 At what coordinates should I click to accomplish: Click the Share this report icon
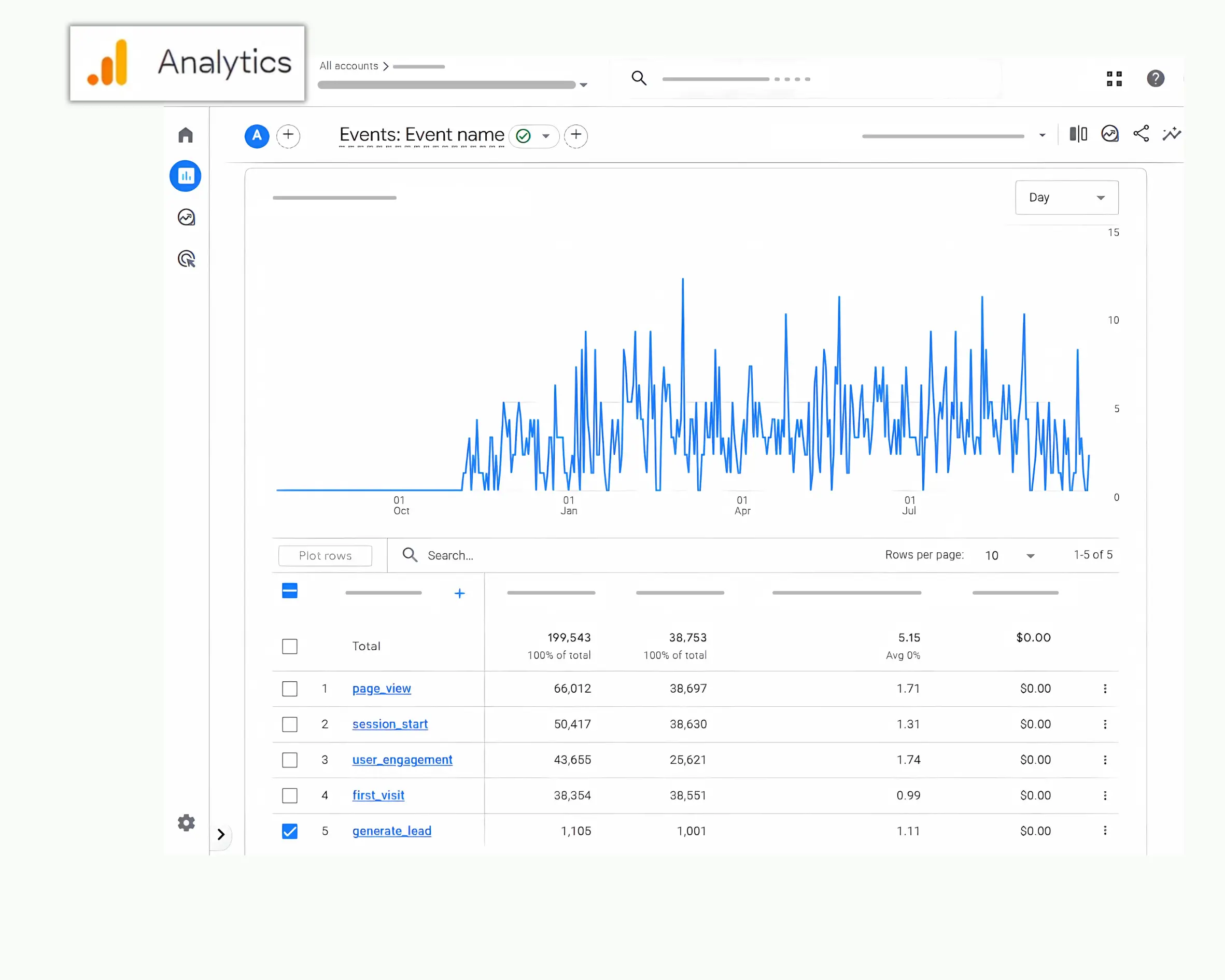pyautogui.click(x=1141, y=134)
